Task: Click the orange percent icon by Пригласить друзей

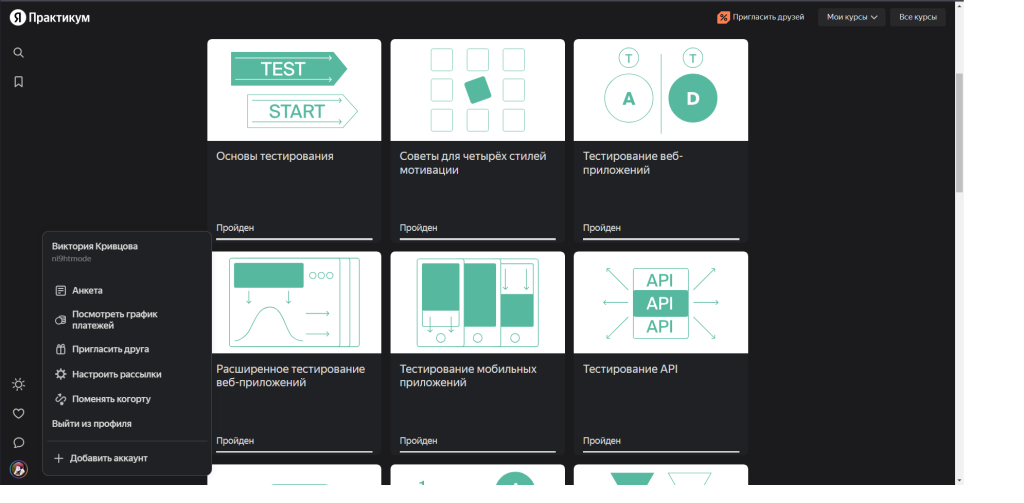Action: pyautogui.click(x=723, y=18)
